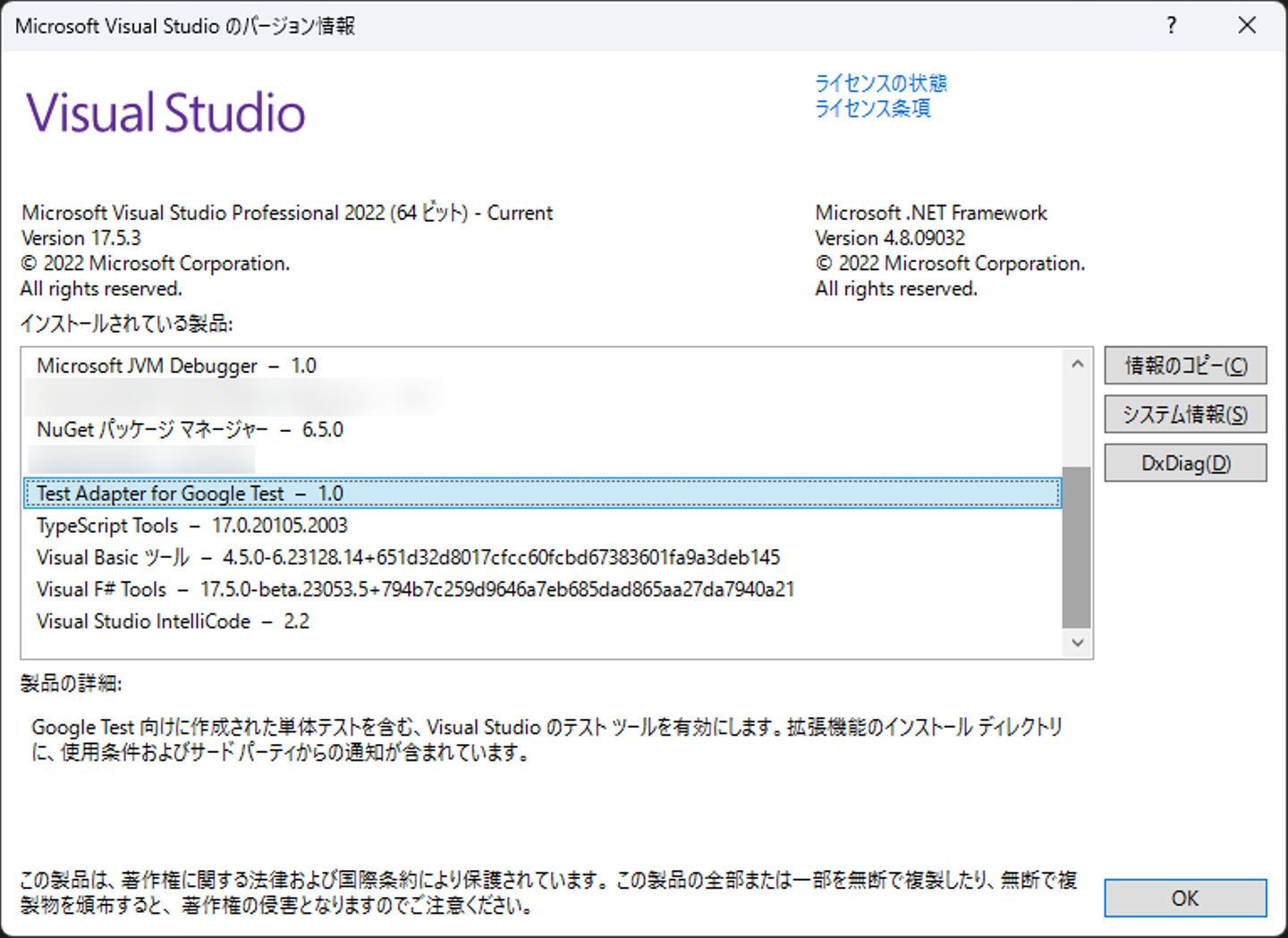Select TypeScript Tools – 17.0.20105.2003 row
Screen dimensions: 1288x938
(542, 526)
